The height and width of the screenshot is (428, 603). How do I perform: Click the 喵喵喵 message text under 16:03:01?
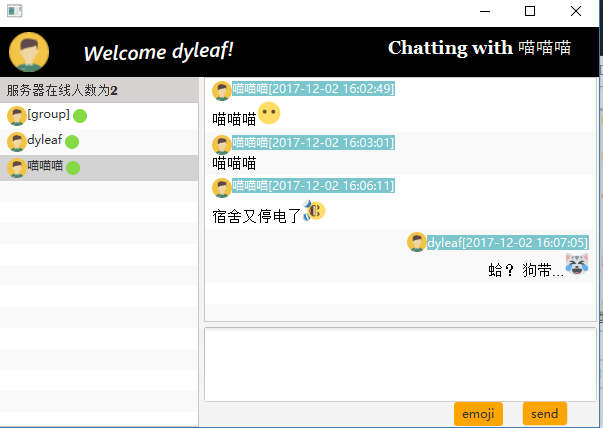(x=234, y=163)
